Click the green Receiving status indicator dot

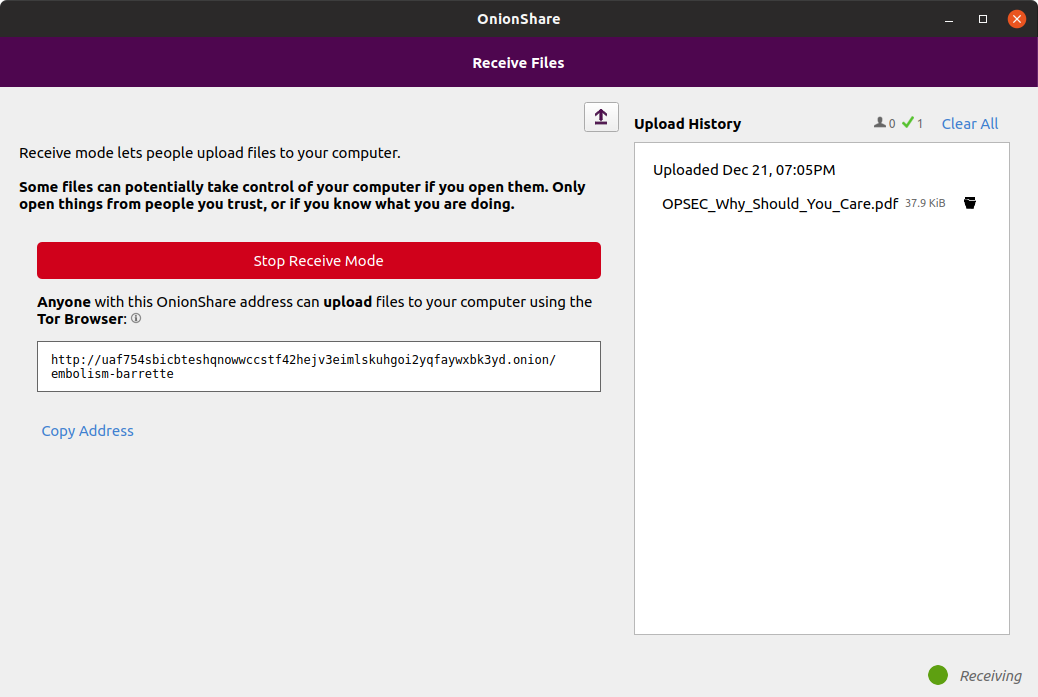(938, 675)
